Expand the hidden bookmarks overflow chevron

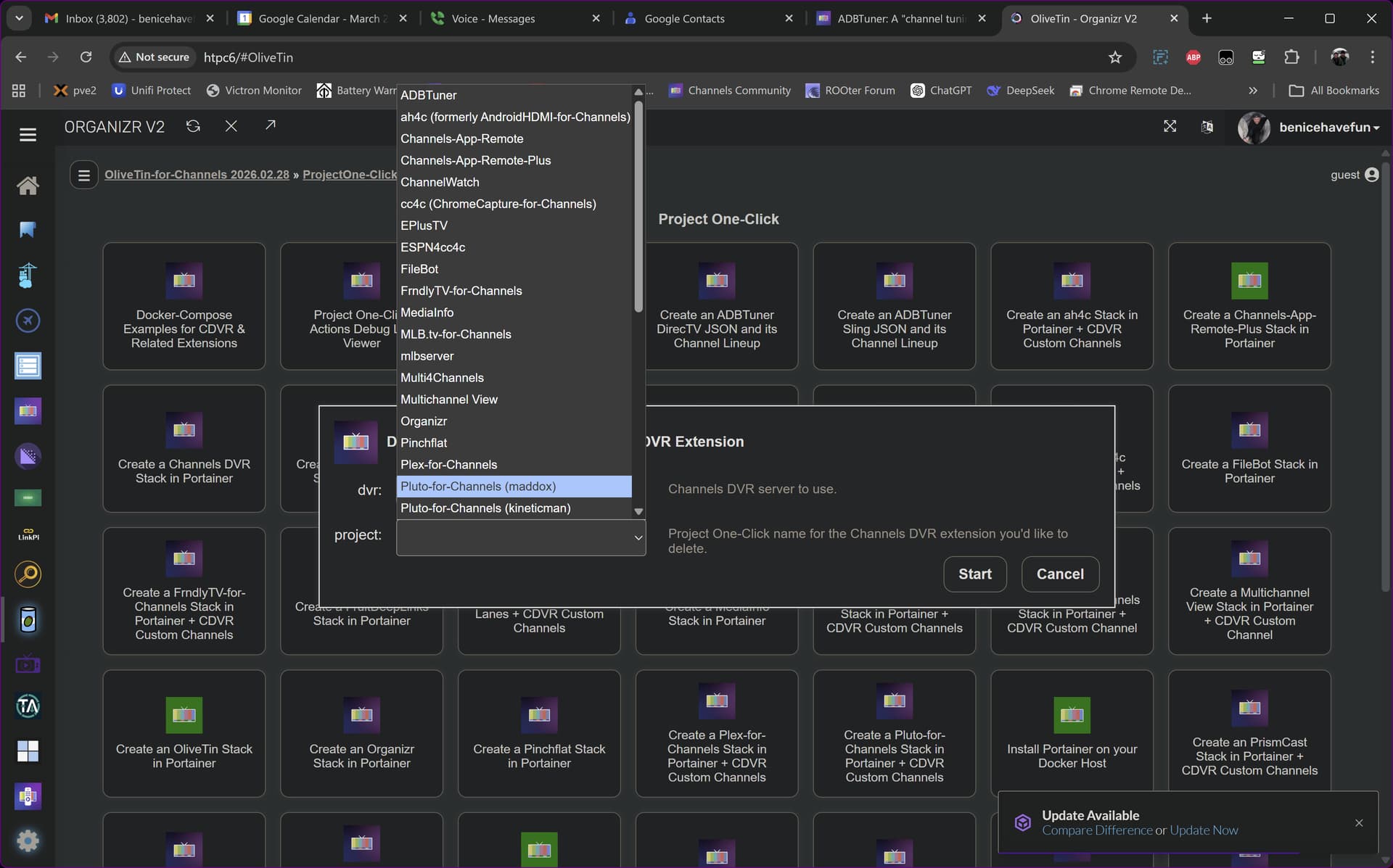point(1252,91)
